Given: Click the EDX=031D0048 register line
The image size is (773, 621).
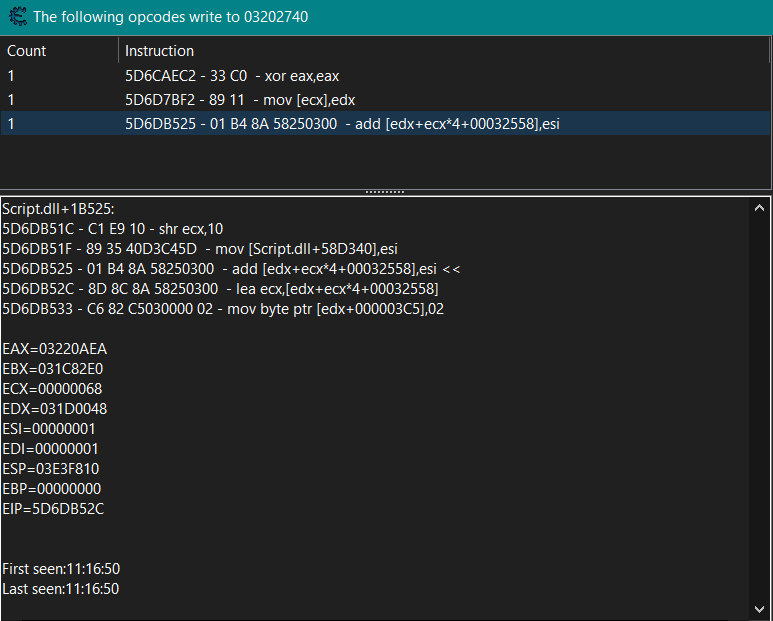Looking at the screenshot, I should pyautogui.click(x=54, y=409).
